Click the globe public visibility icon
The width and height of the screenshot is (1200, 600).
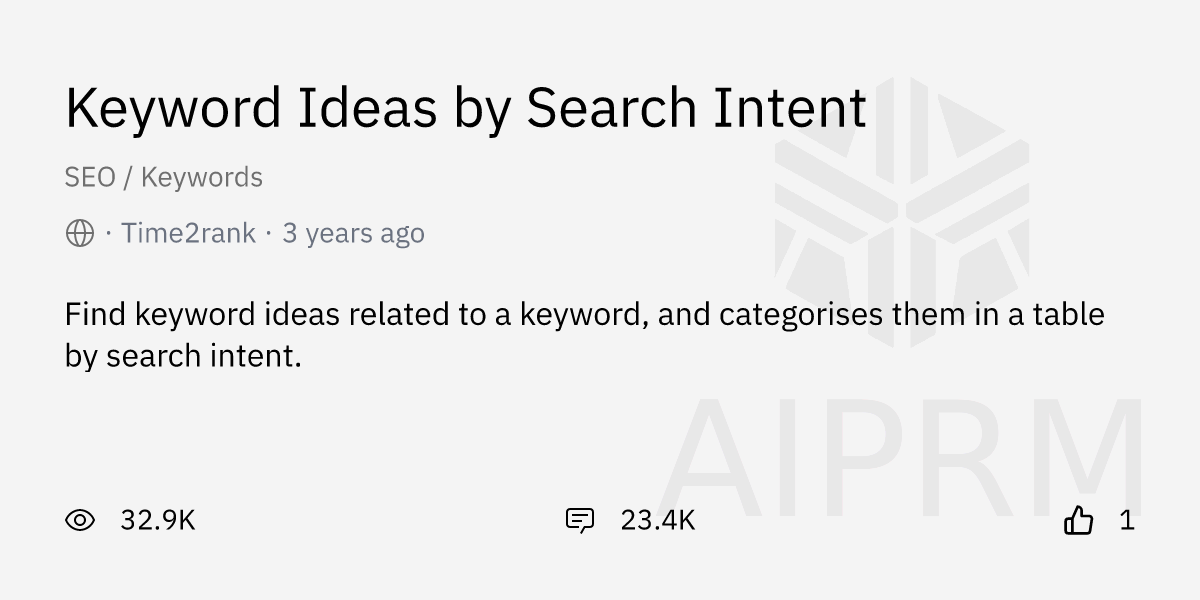pyautogui.click(x=80, y=234)
